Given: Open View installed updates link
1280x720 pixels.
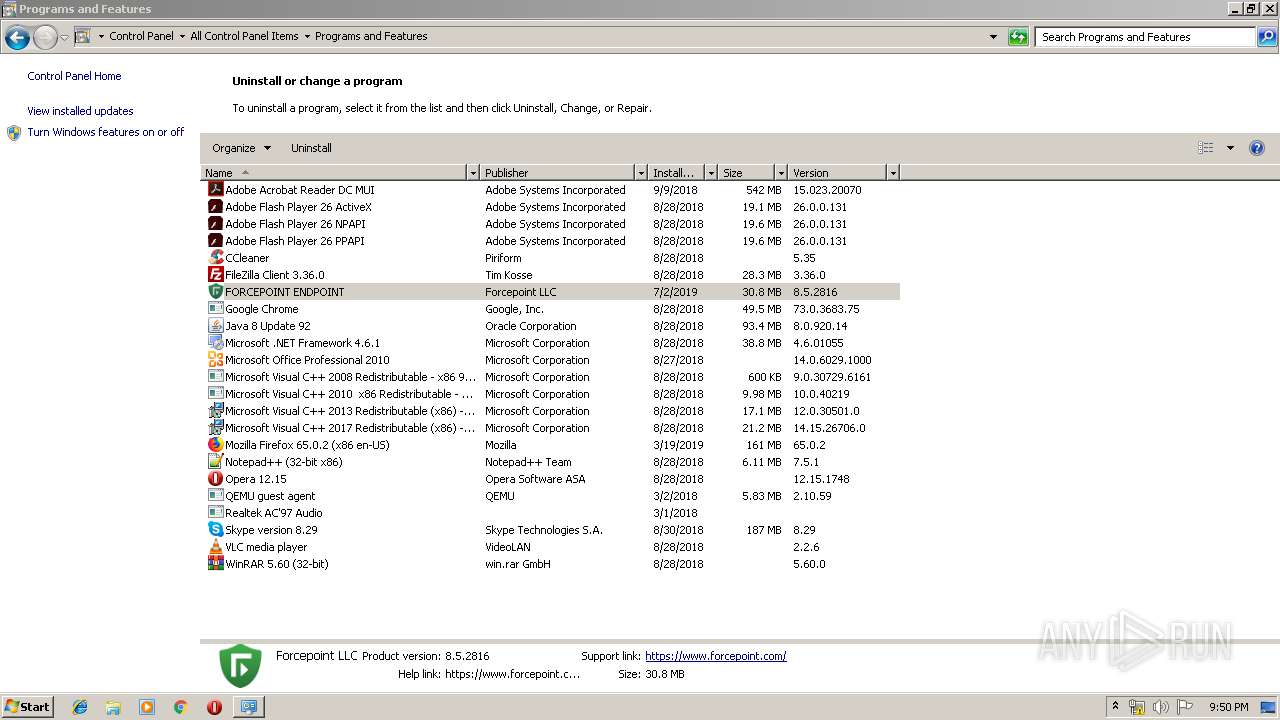Looking at the screenshot, I should (80, 111).
